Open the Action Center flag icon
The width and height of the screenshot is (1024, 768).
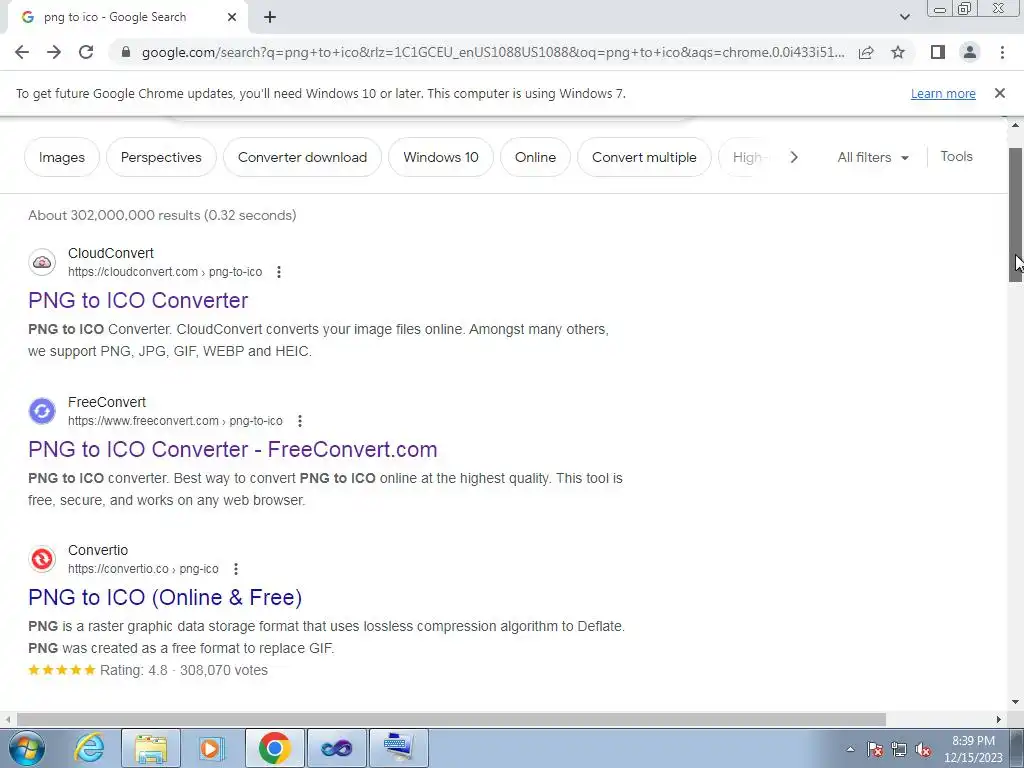pos(875,749)
